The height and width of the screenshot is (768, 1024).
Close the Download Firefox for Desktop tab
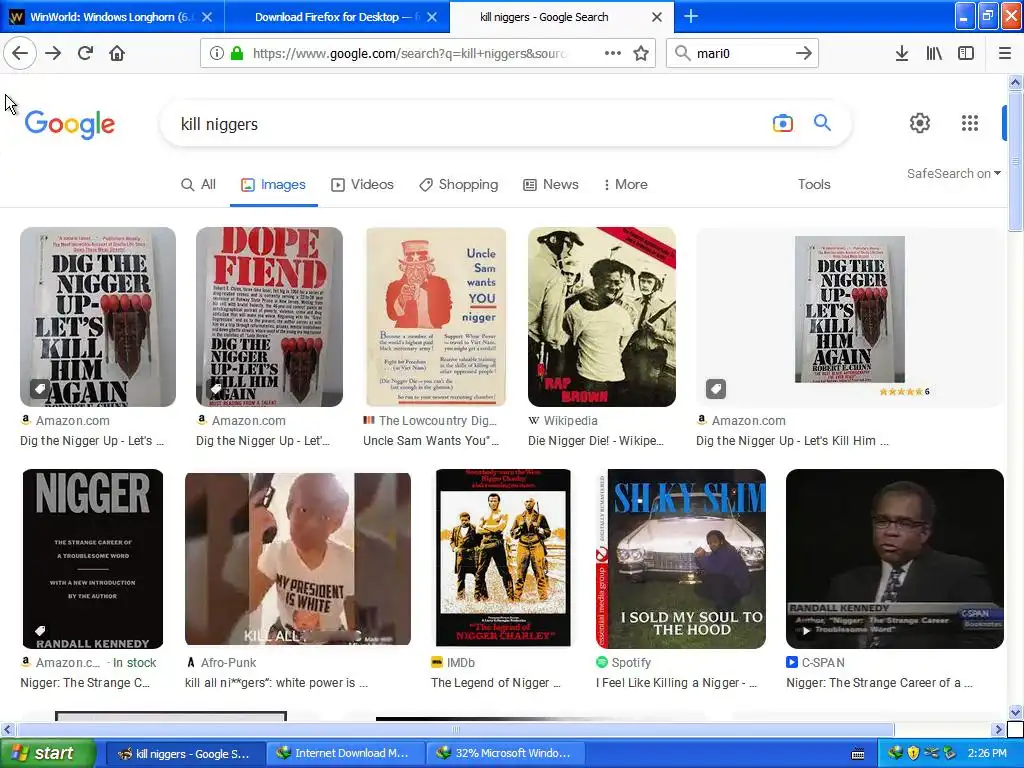(432, 17)
